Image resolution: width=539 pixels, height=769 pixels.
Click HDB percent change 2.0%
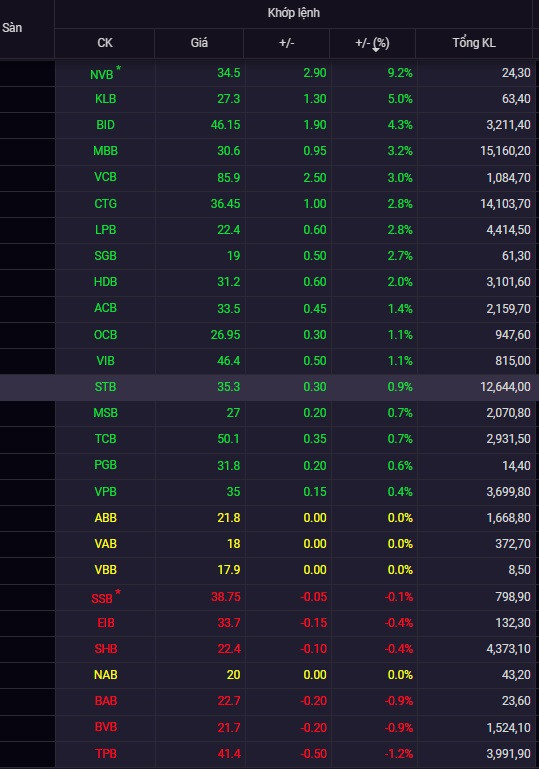(x=400, y=282)
